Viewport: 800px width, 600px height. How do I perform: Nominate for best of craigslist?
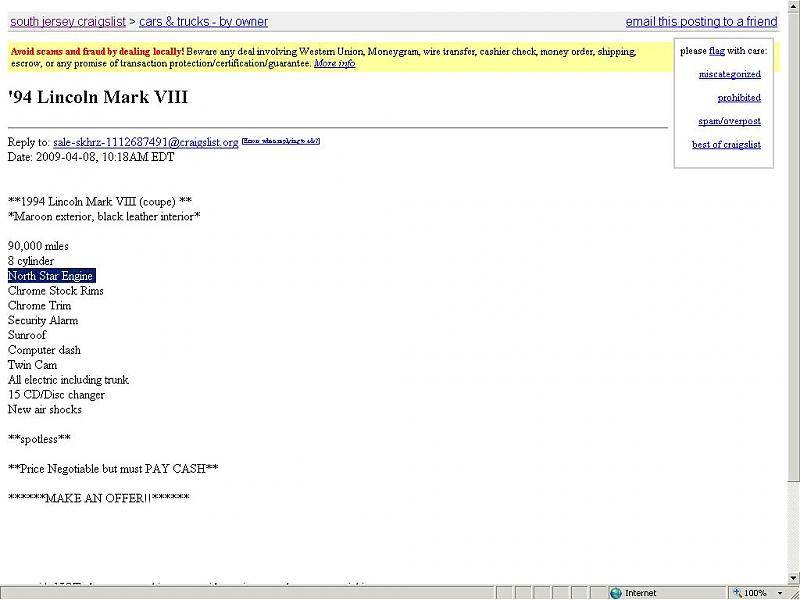click(x=726, y=145)
